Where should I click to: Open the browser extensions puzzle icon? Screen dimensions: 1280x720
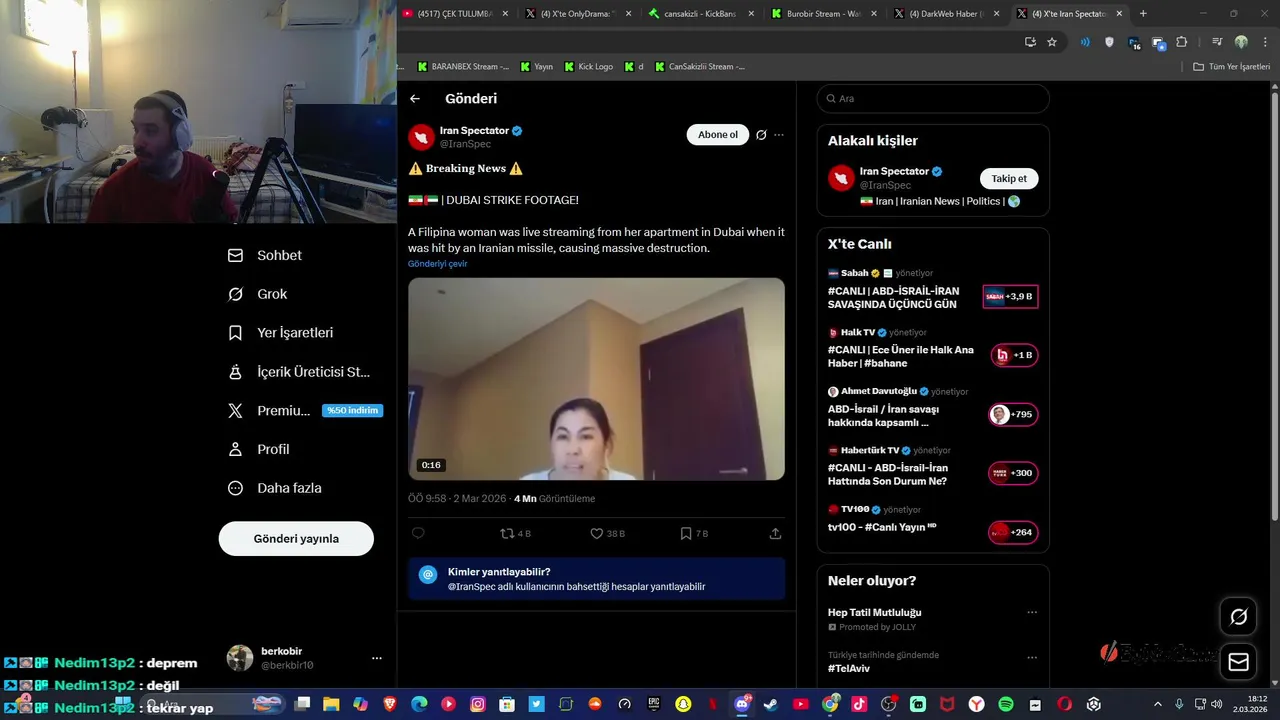coord(1182,42)
